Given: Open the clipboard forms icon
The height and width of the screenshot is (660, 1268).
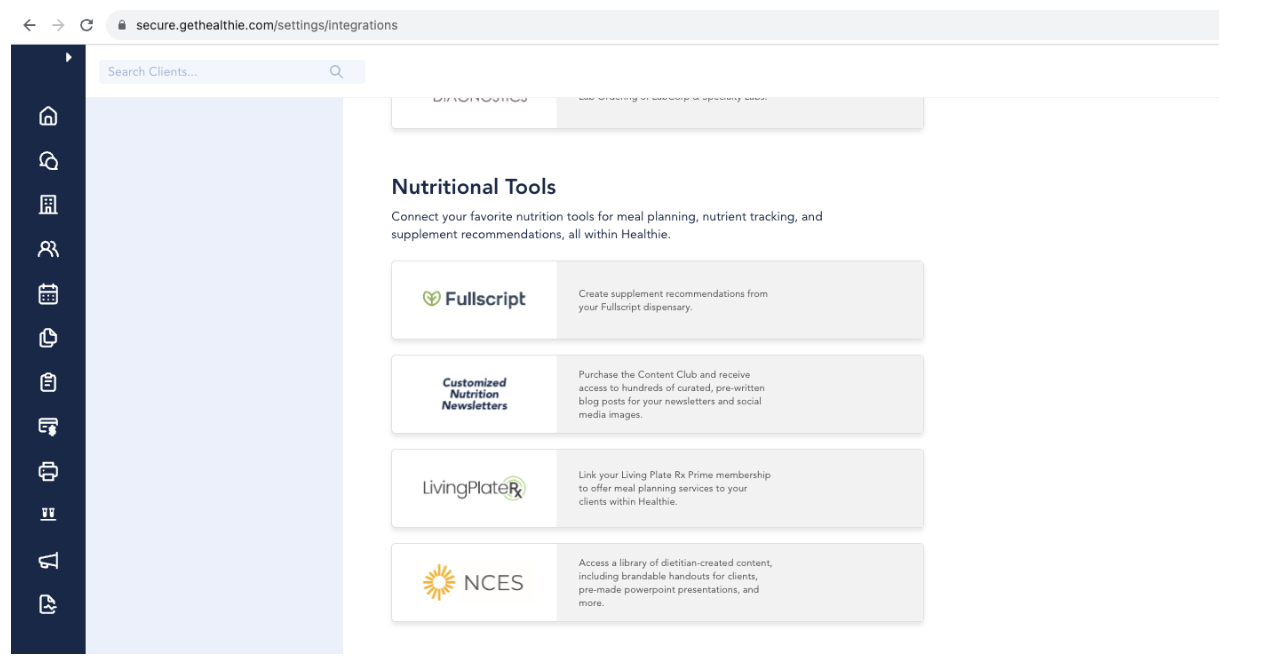Looking at the screenshot, I should click(x=48, y=382).
